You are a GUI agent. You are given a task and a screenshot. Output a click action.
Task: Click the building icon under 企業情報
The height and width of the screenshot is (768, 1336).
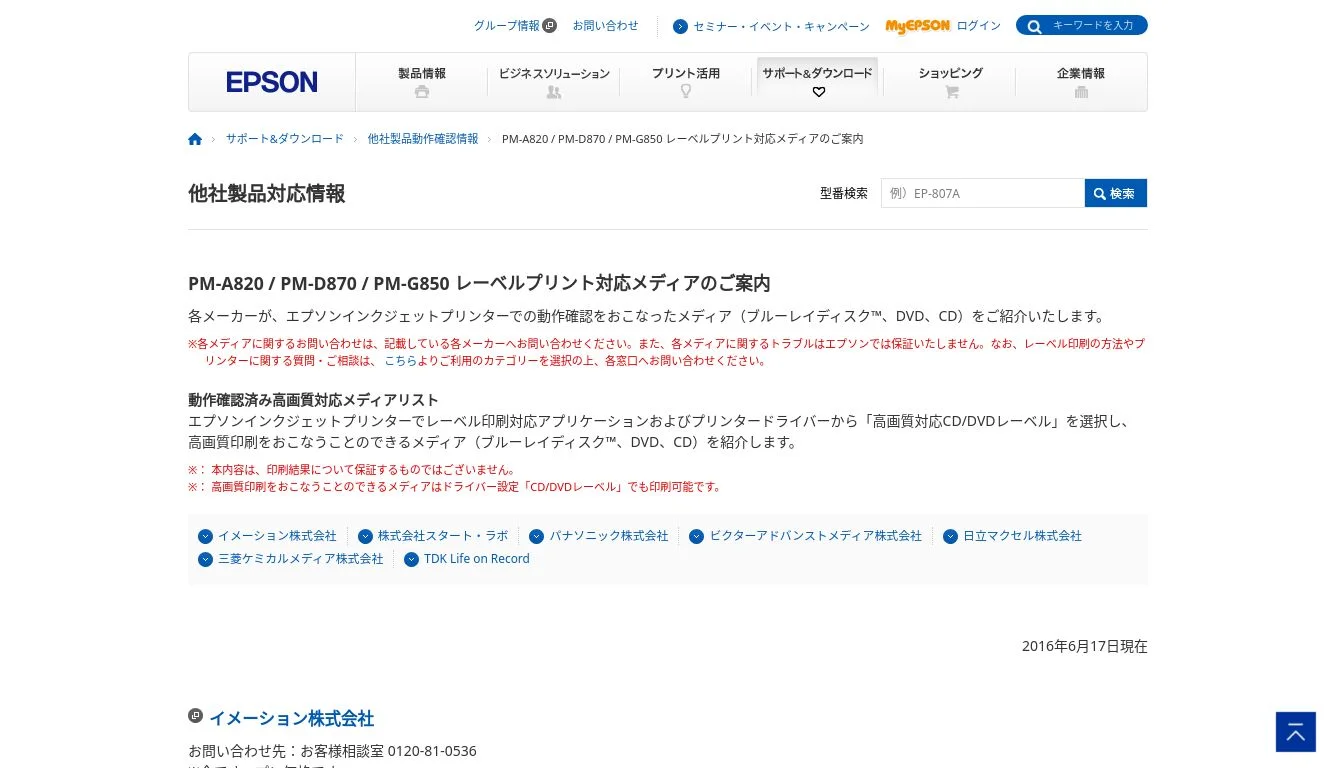(x=1081, y=92)
